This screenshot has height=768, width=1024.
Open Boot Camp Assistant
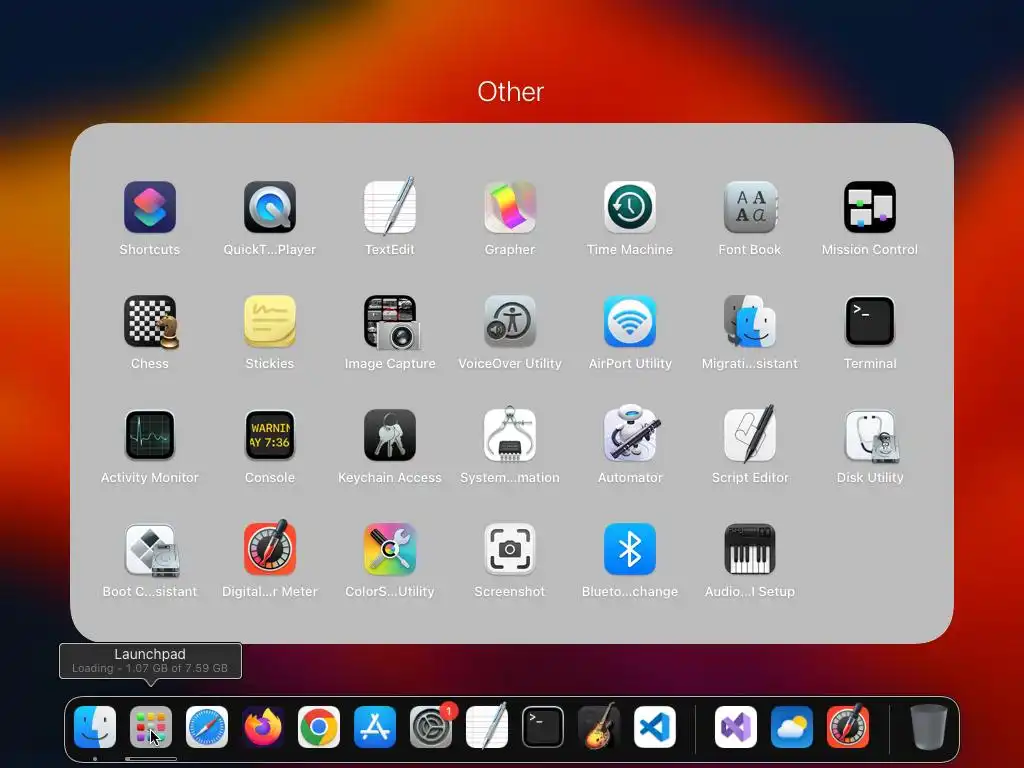point(152,551)
